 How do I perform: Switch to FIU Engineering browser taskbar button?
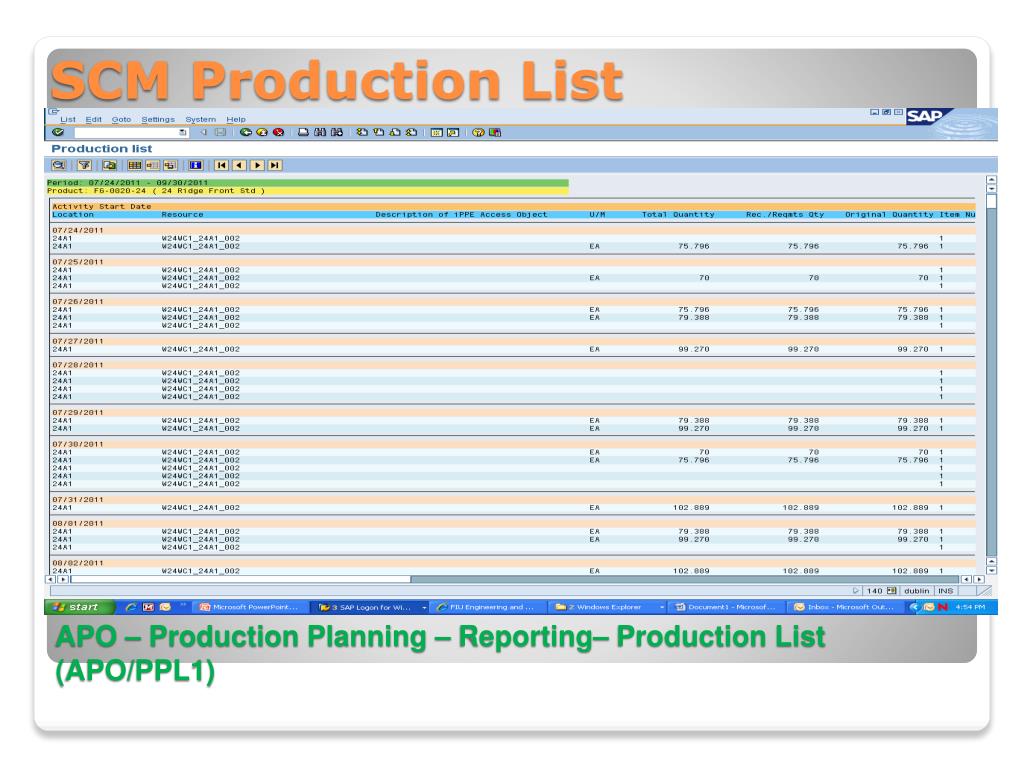click(x=488, y=607)
